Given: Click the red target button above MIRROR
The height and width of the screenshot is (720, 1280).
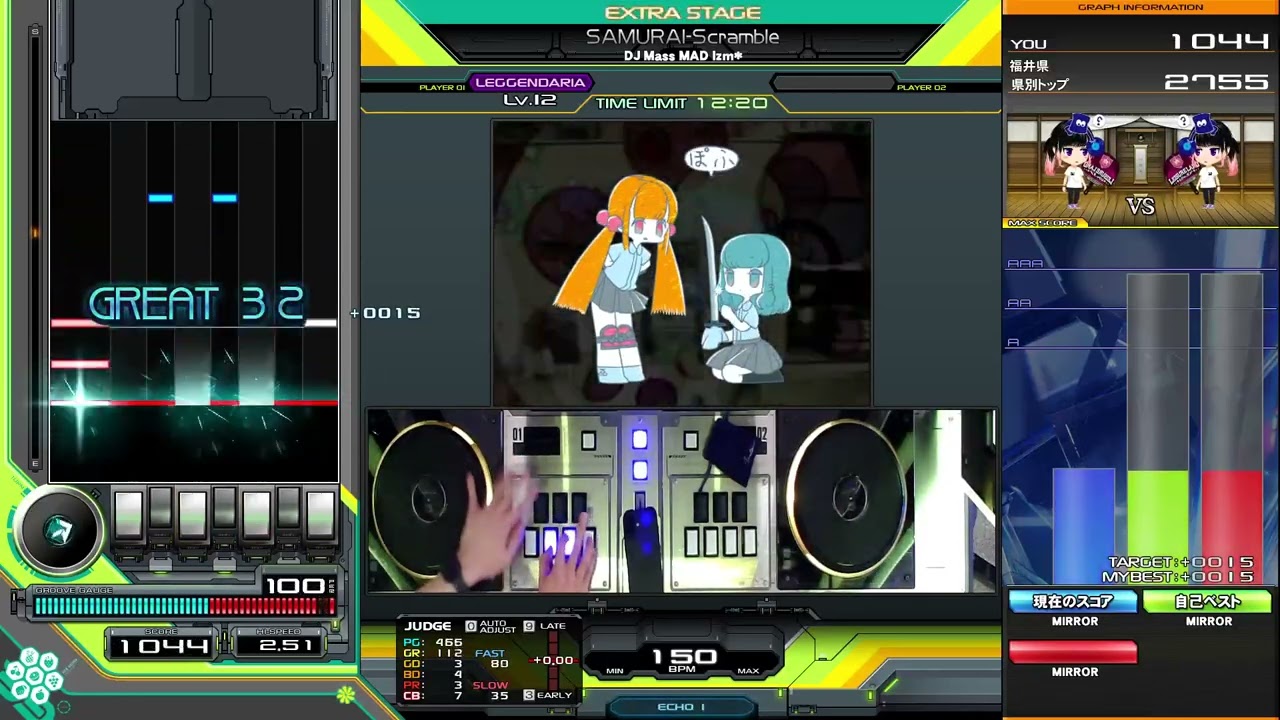Looking at the screenshot, I should coord(1073,652).
